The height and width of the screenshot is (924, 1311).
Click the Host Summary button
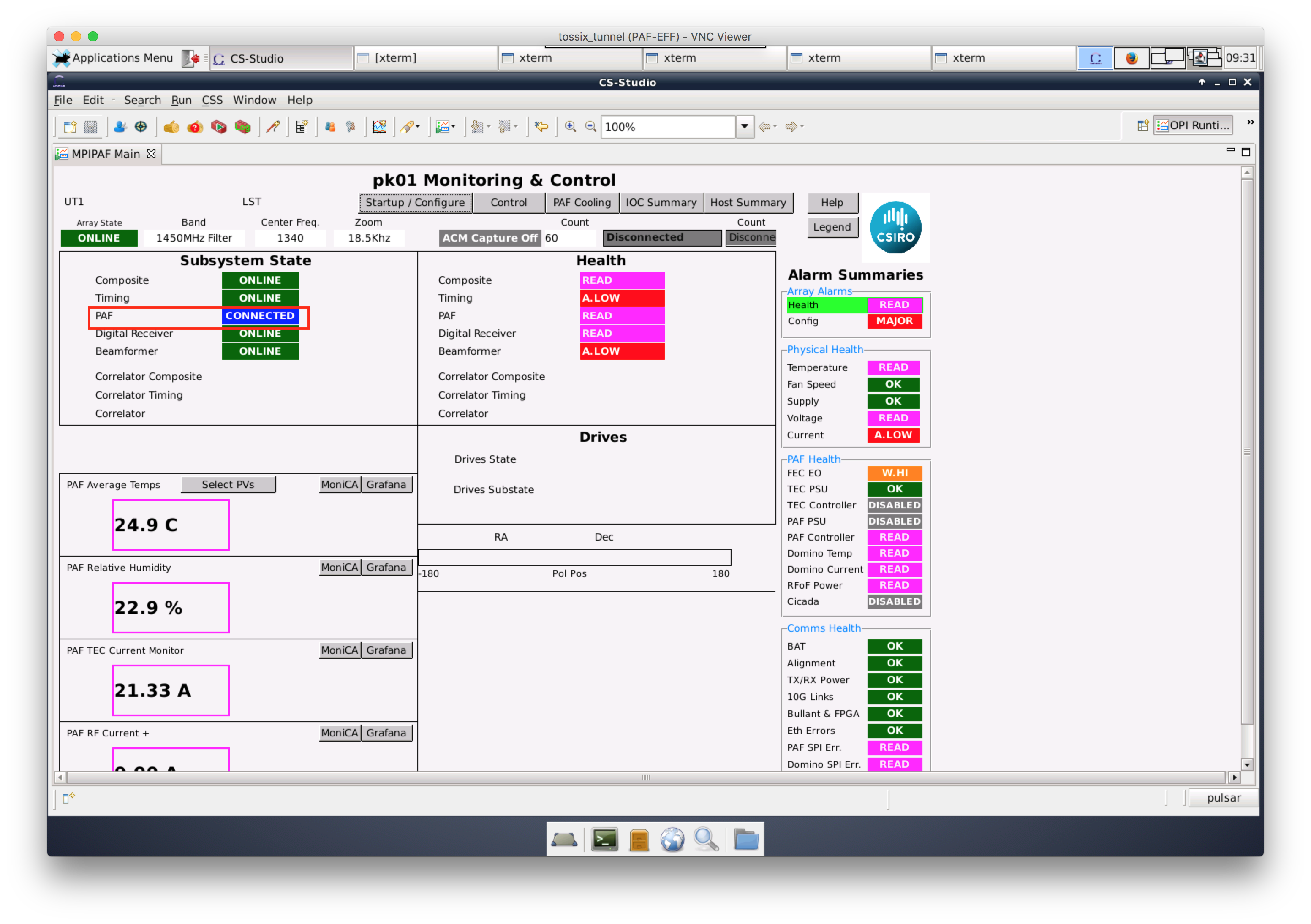[748, 202]
